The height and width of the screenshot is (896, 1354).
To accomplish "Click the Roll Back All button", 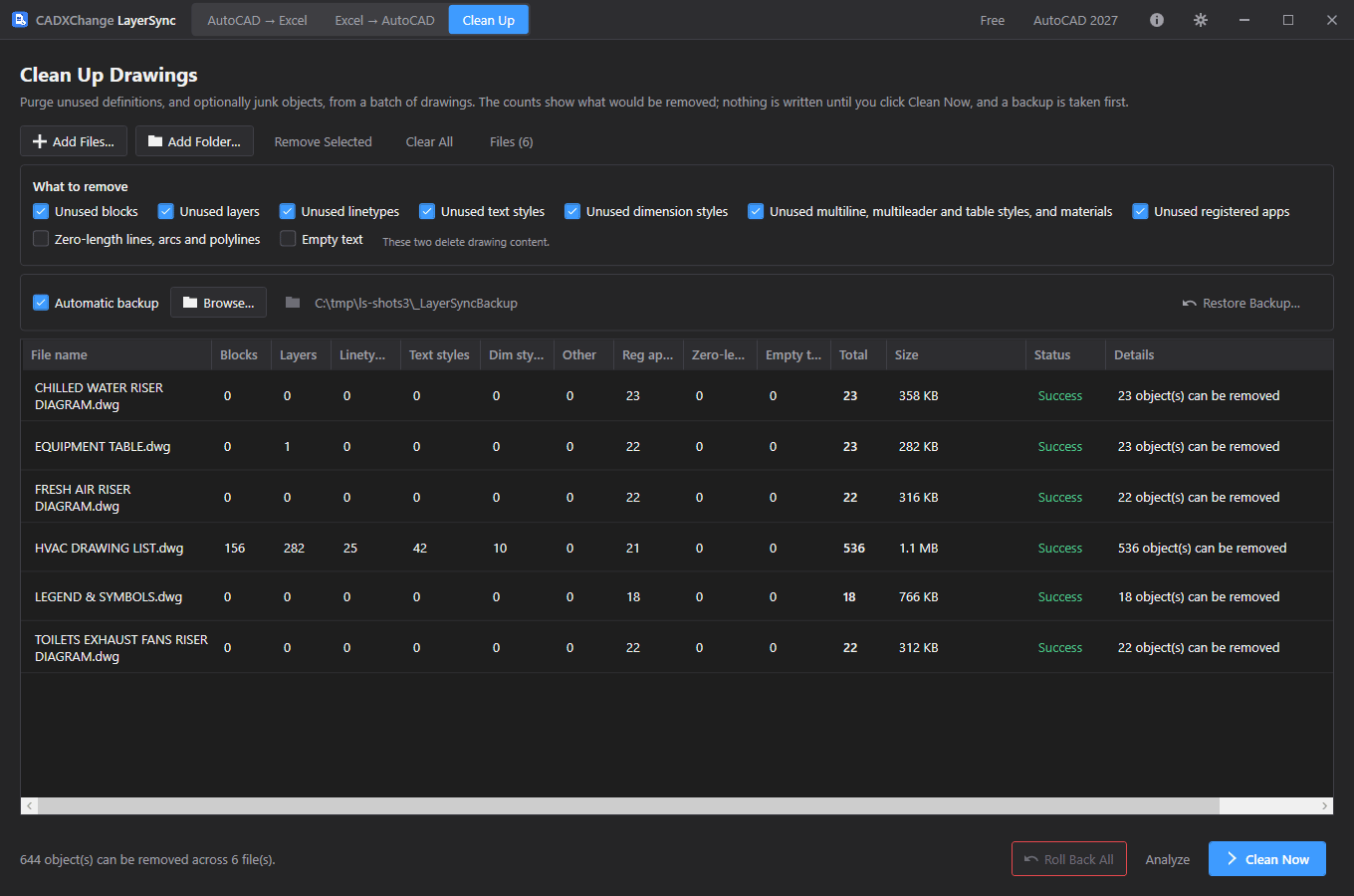I will (x=1069, y=859).
